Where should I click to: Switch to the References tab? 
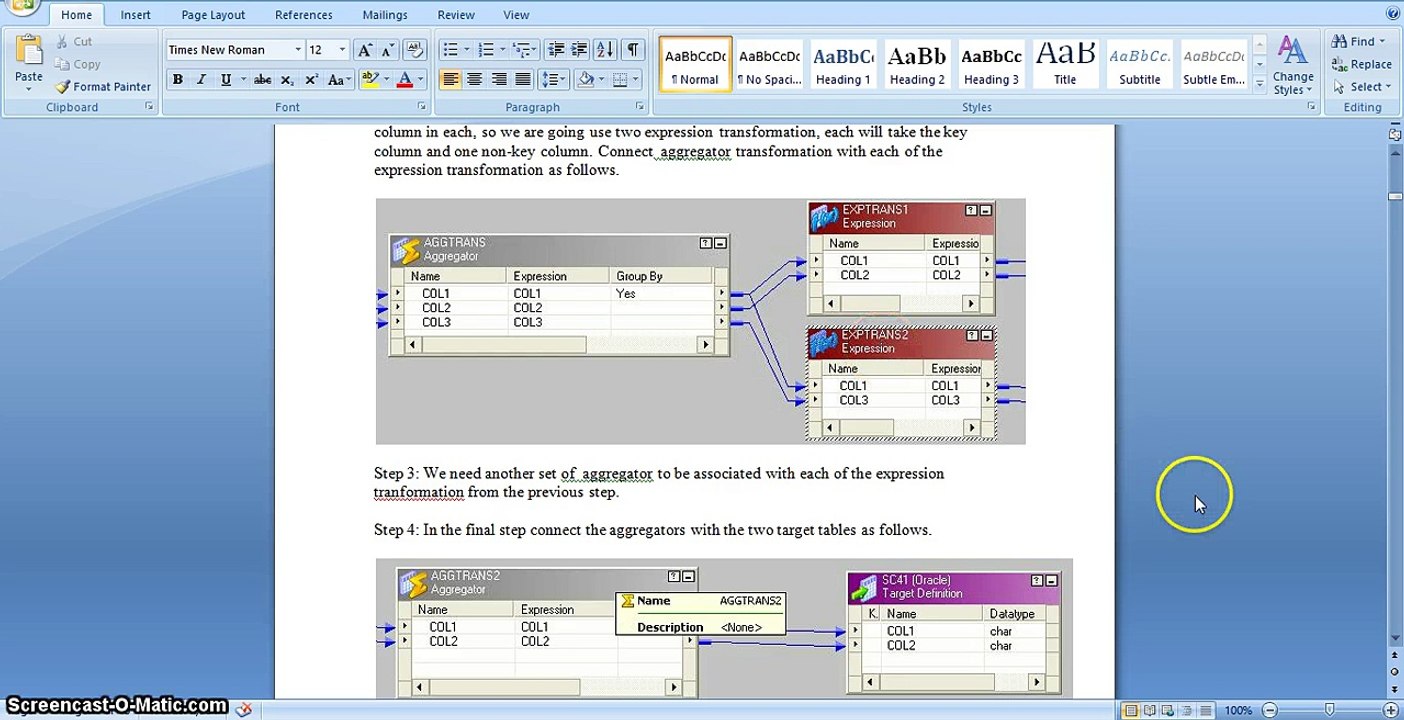coord(304,15)
